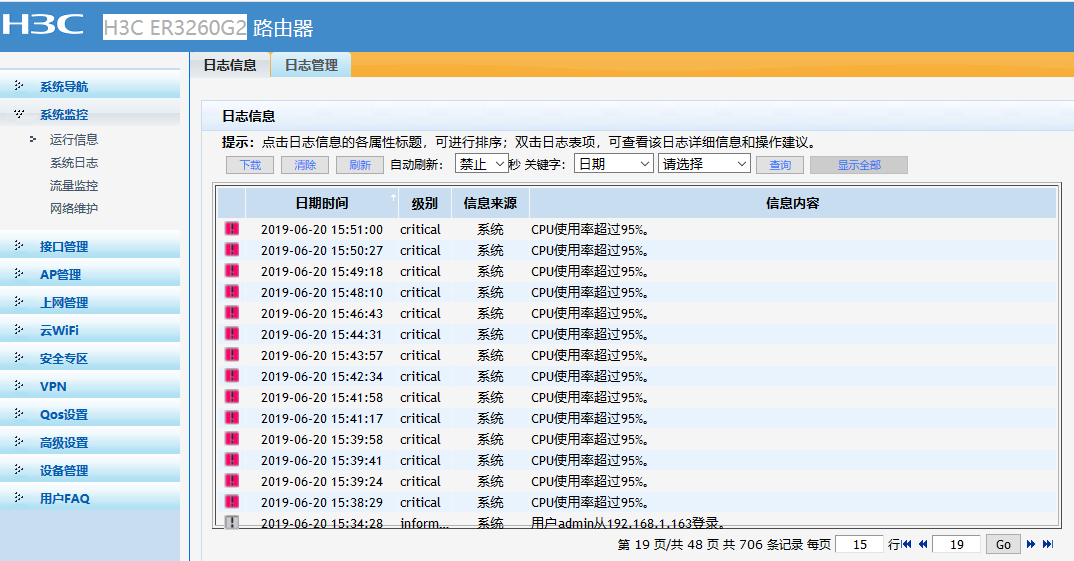Screen dimensions: 1074x561
Task: Click the H3C ER3260G2 title text
Action: coord(175,27)
